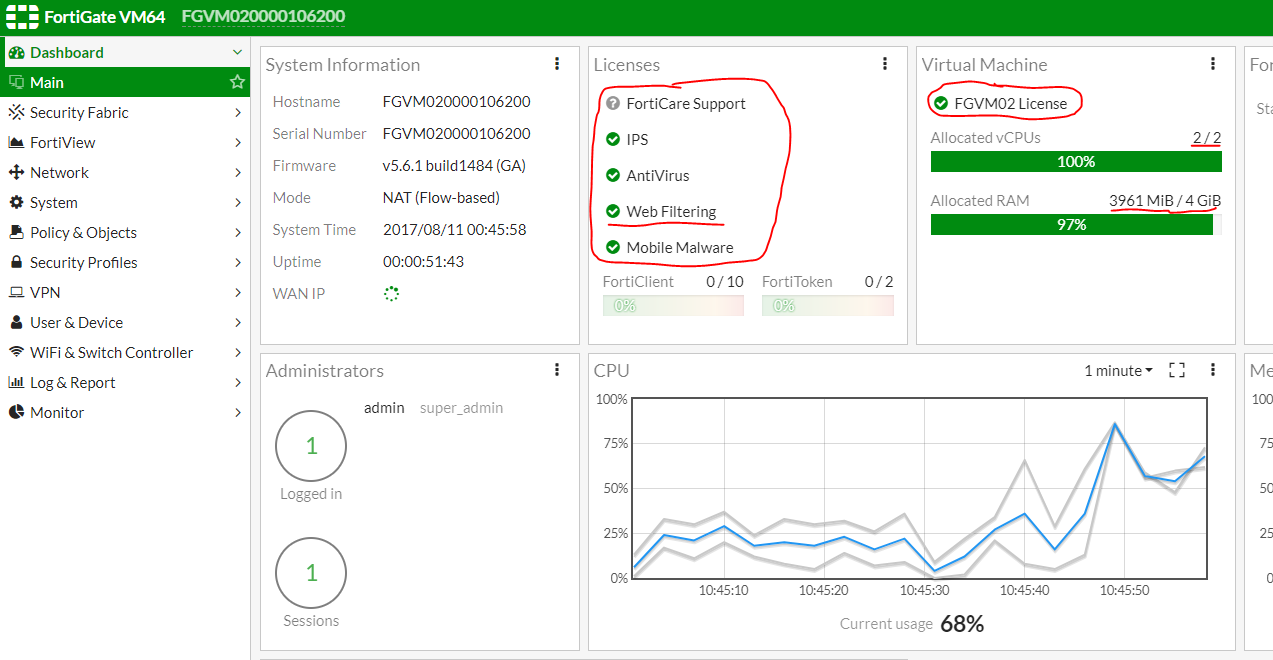
Task: Click the Mode value NAT (Flow-based)
Action: point(441,198)
